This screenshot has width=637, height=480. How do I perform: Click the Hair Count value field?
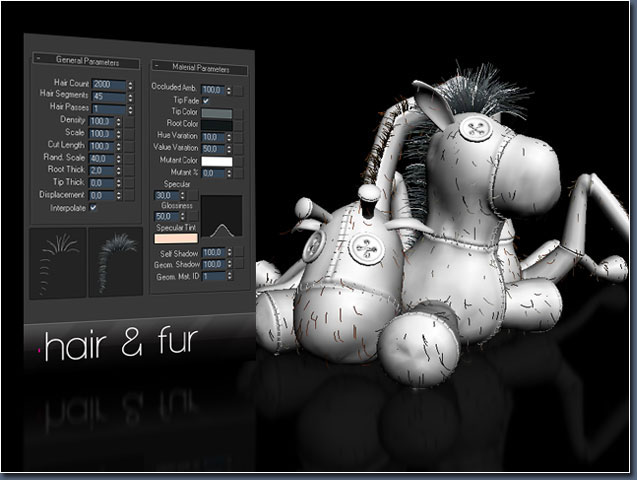click(108, 84)
